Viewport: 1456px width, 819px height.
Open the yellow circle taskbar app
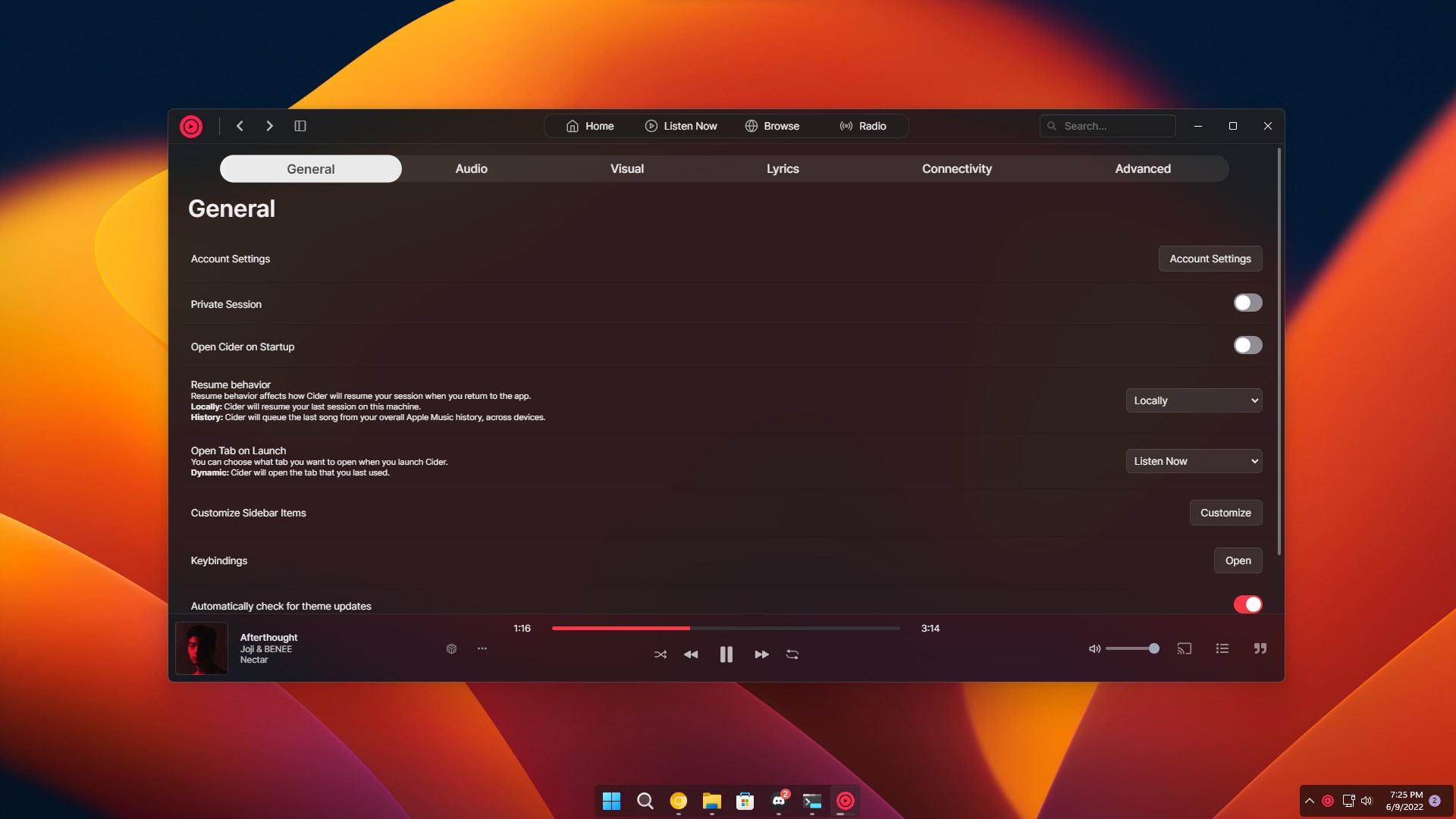point(678,801)
